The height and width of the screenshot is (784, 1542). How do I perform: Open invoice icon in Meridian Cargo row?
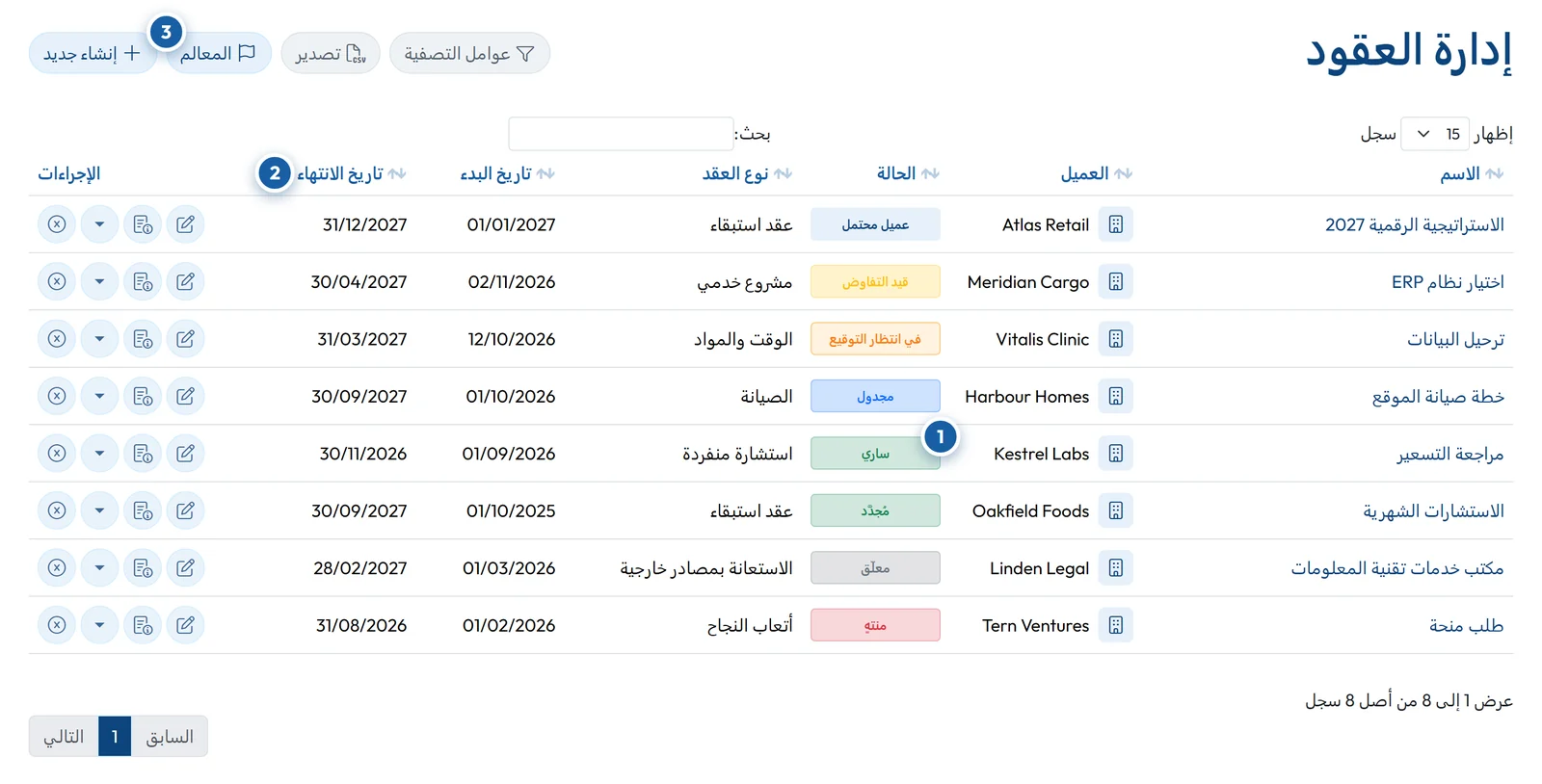[x=143, y=281]
